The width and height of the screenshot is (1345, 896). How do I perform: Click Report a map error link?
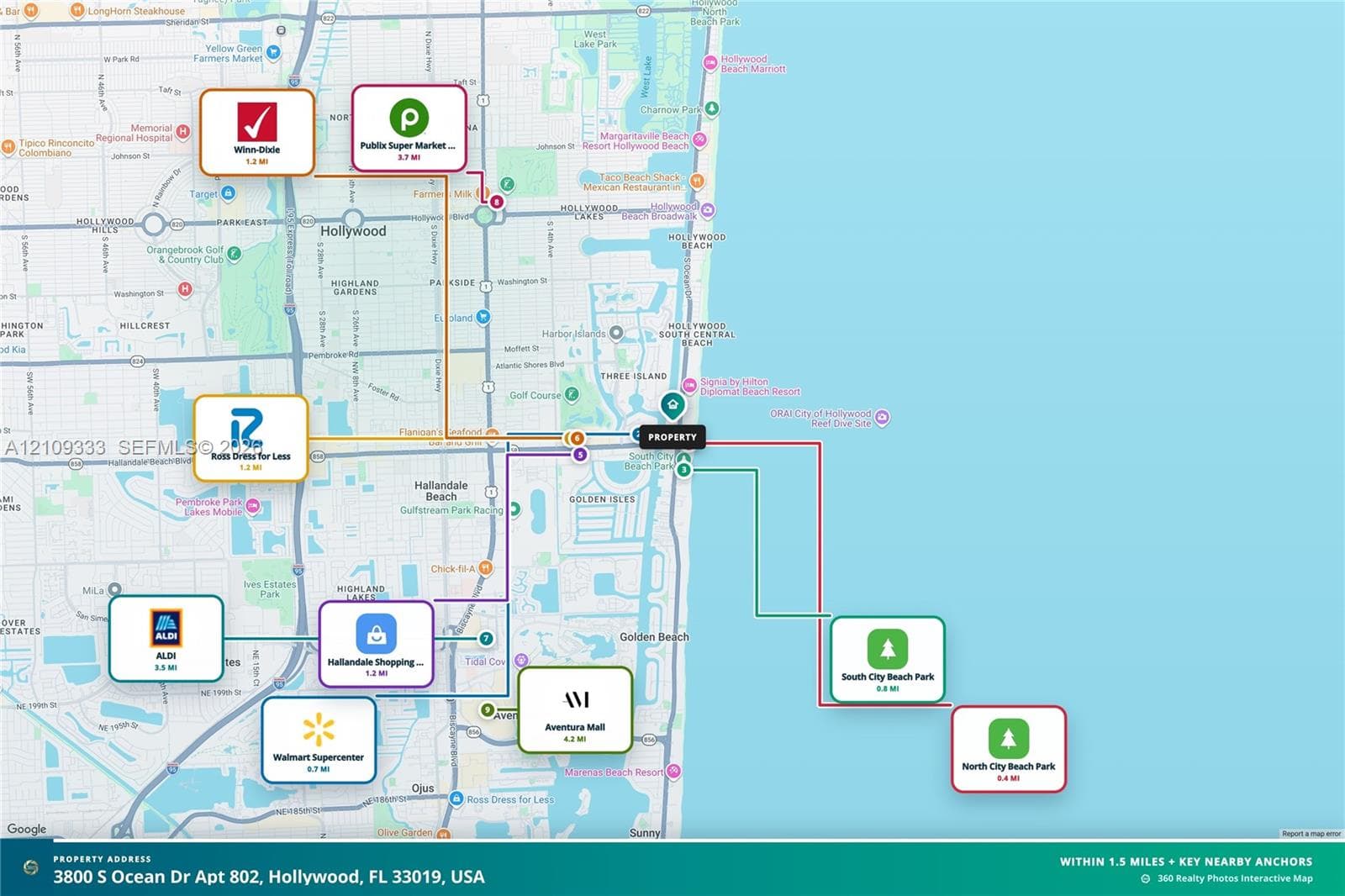pos(1311,834)
